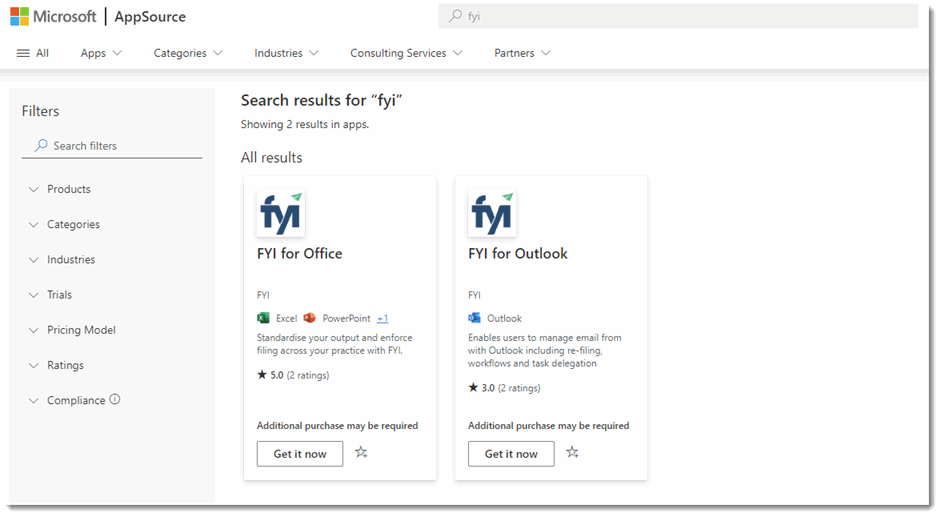This screenshot has height=517, width=941.
Task: Open the FYI for Office title
Action: [x=299, y=253]
